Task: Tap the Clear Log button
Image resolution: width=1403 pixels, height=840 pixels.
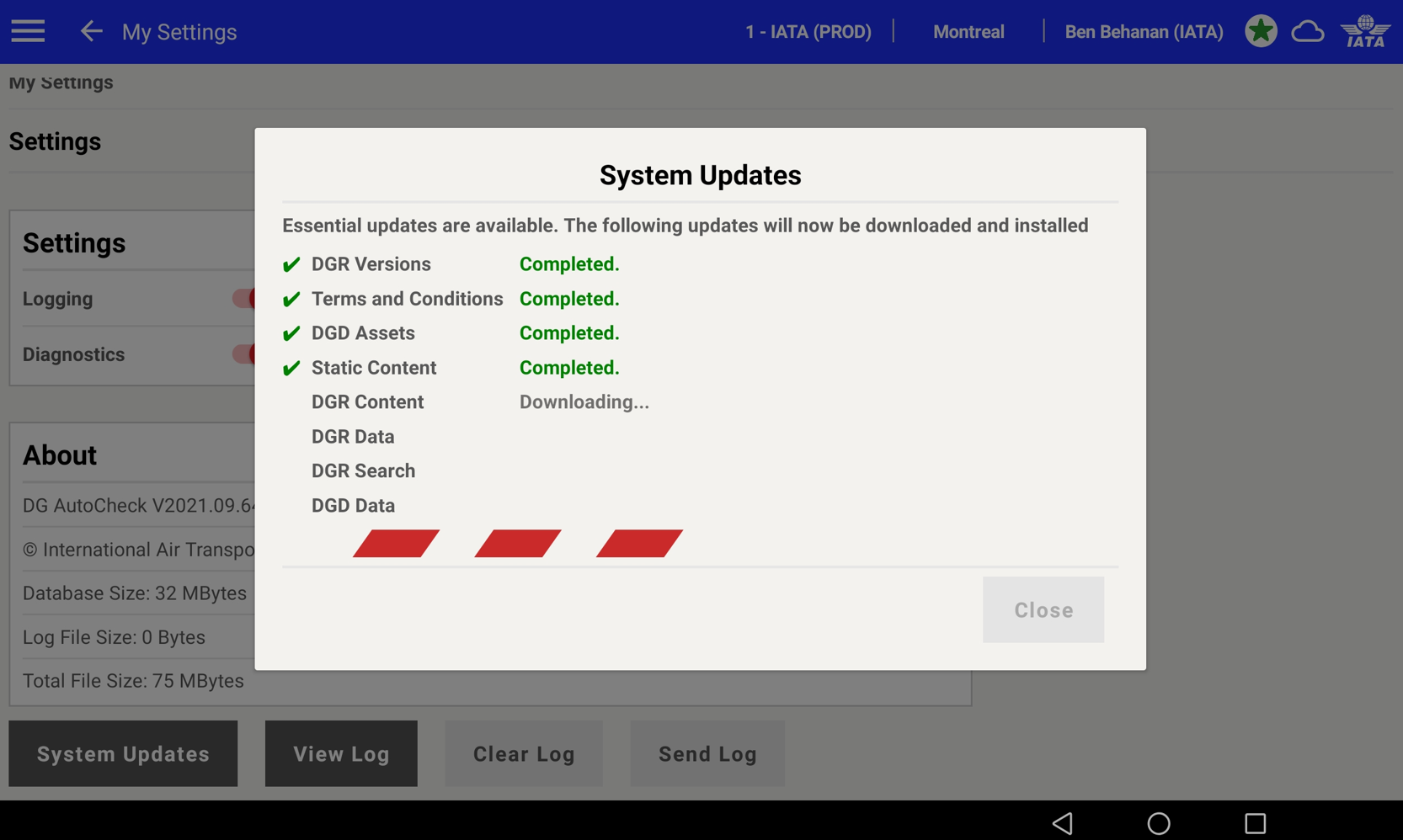Action: (x=524, y=753)
